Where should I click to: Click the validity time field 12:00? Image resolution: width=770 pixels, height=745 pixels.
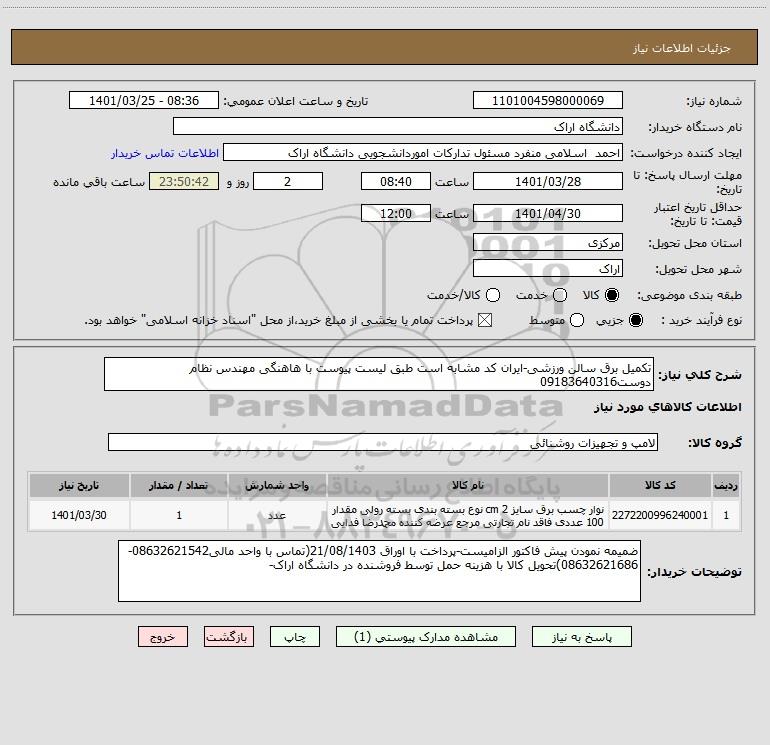point(396,213)
